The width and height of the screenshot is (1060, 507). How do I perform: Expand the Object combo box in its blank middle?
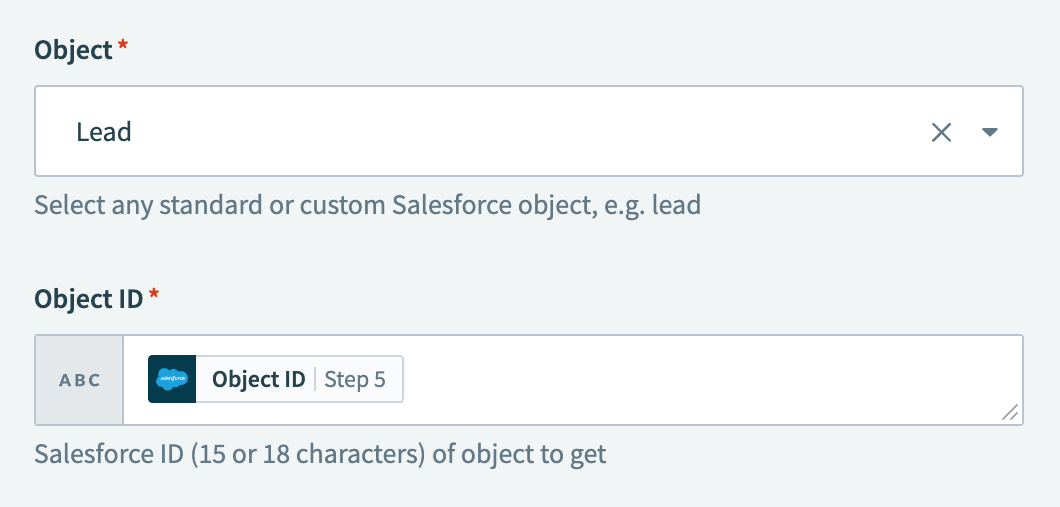pyautogui.click(x=527, y=131)
